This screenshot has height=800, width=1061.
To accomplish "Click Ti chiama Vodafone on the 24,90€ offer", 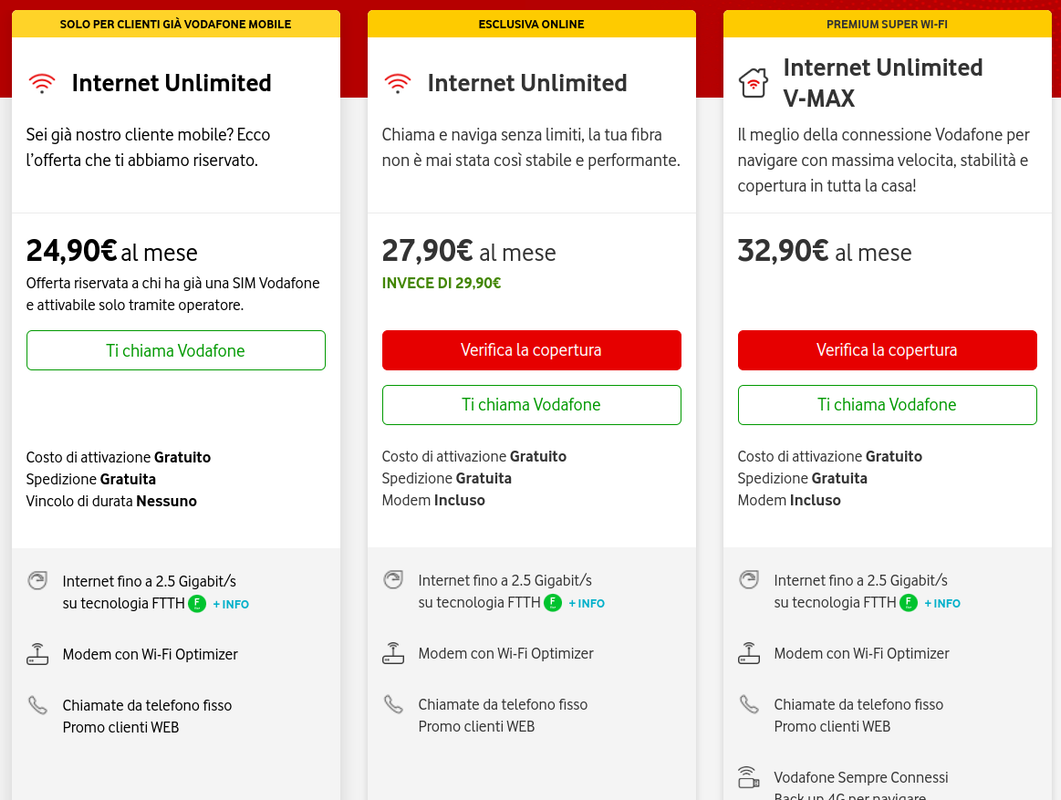I will 176,351.
